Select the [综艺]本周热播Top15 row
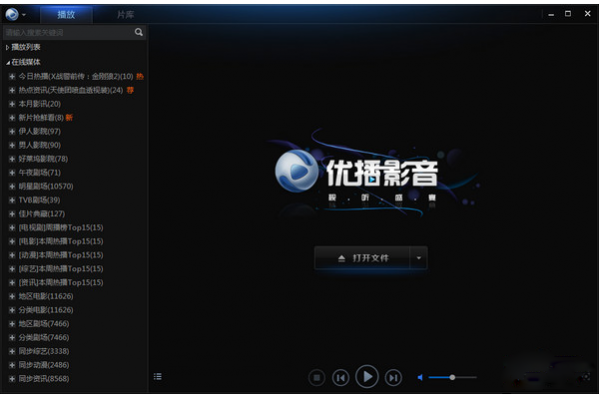The image size is (600, 397). click(x=61, y=269)
